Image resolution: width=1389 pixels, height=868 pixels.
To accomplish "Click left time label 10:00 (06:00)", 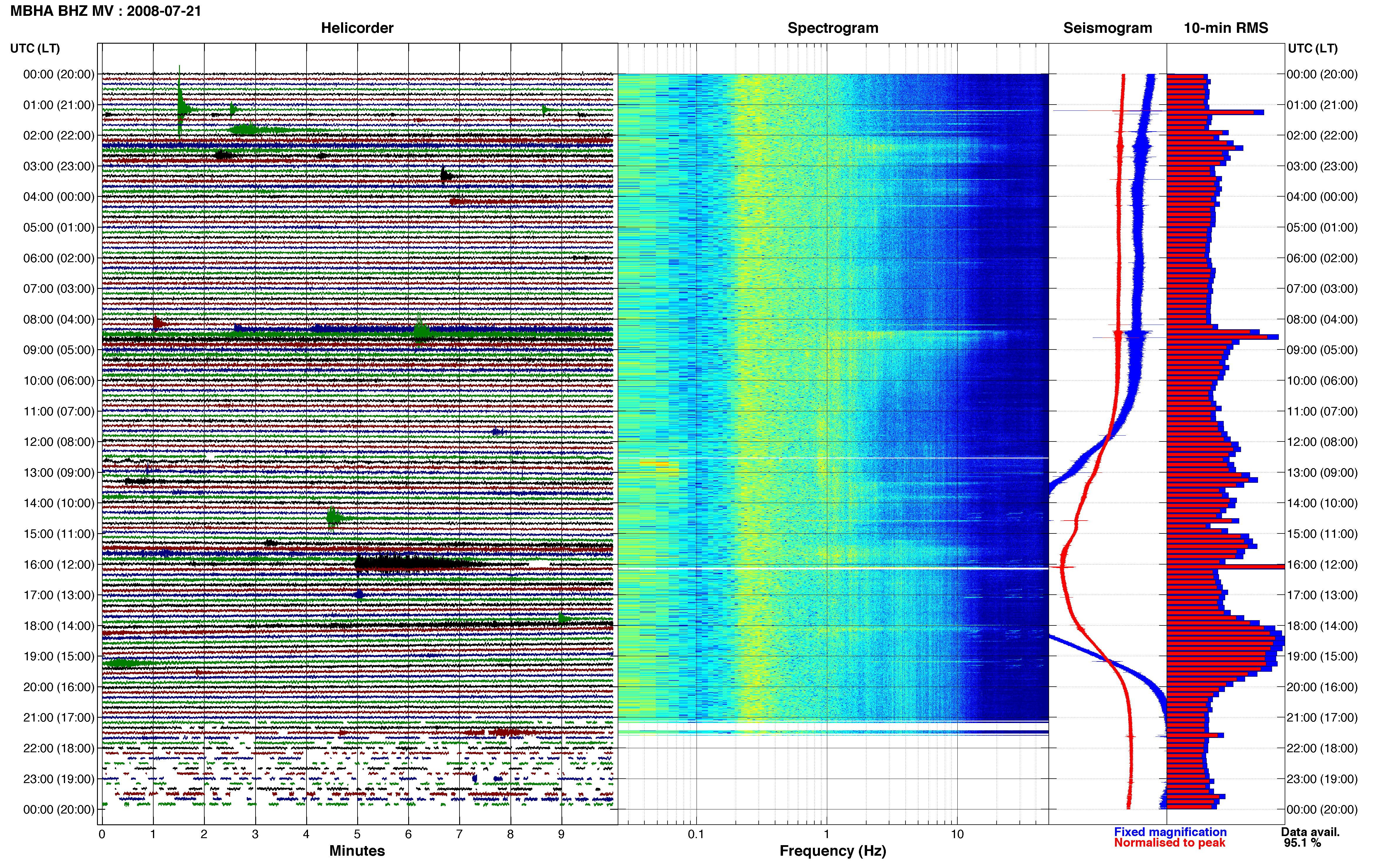I will coord(59,381).
